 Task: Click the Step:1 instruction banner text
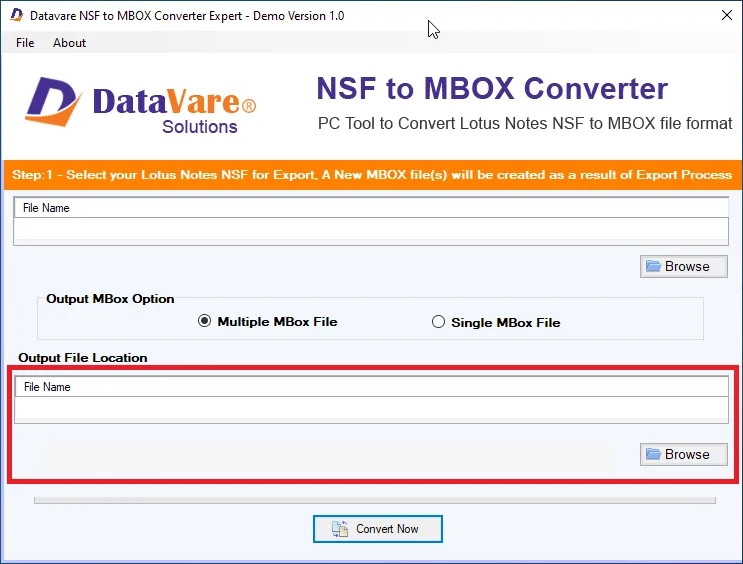(x=372, y=175)
